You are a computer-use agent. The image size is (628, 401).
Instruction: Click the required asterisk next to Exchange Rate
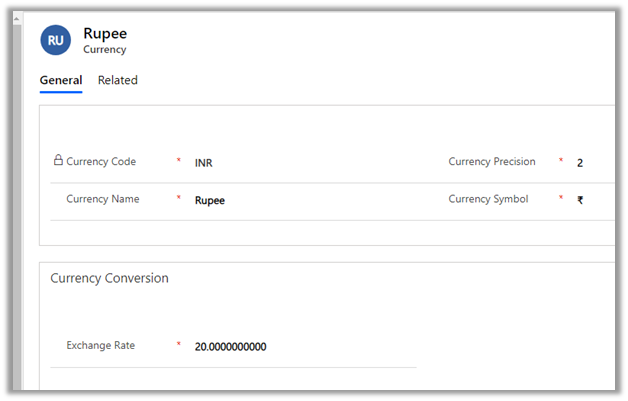point(178,346)
